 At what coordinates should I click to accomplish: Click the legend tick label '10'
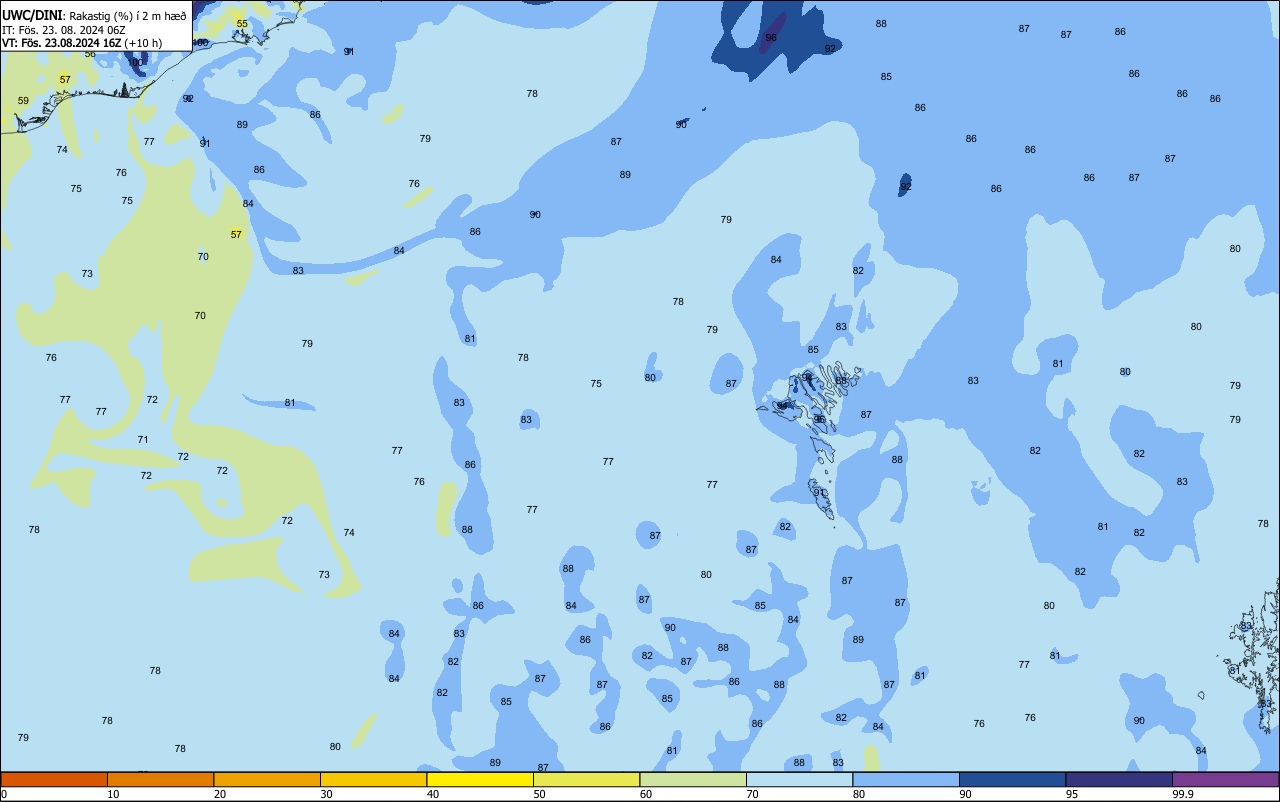pos(113,794)
